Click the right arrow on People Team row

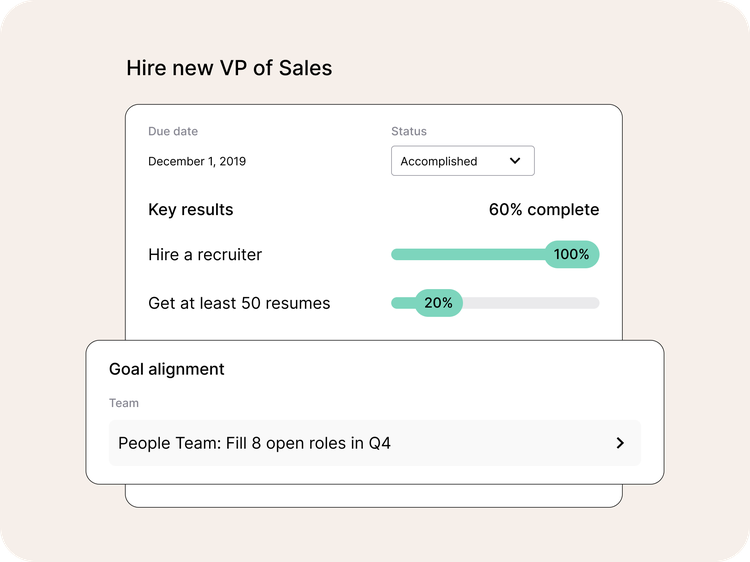(620, 443)
